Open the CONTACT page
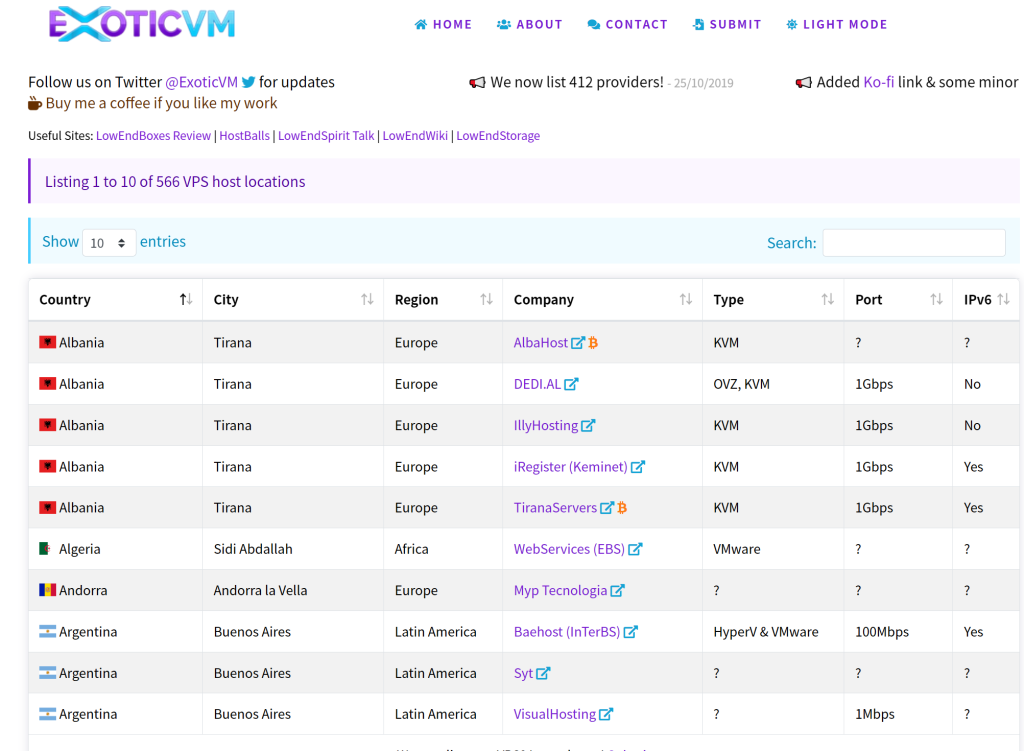The width and height of the screenshot is (1024, 751). click(x=627, y=24)
